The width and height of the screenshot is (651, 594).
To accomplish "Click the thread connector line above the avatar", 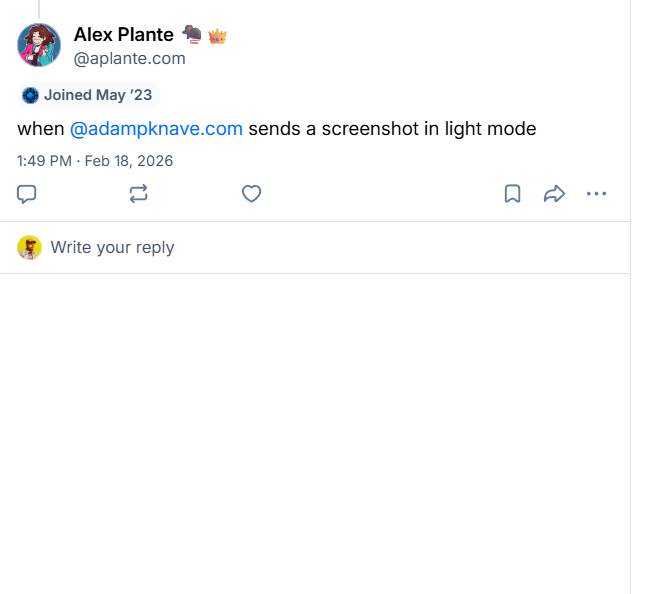I will coord(39,8).
